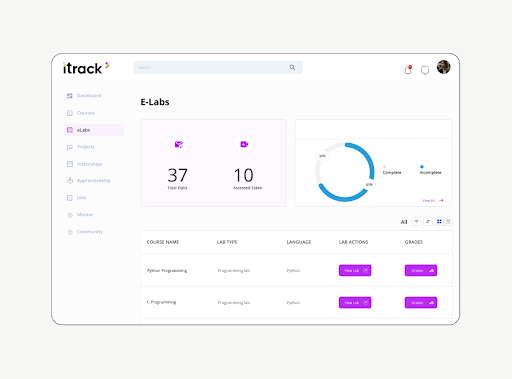The width and height of the screenshot is (512, 379).
Task: Click the LANGUAGE column header
Action: click(299, 242)
